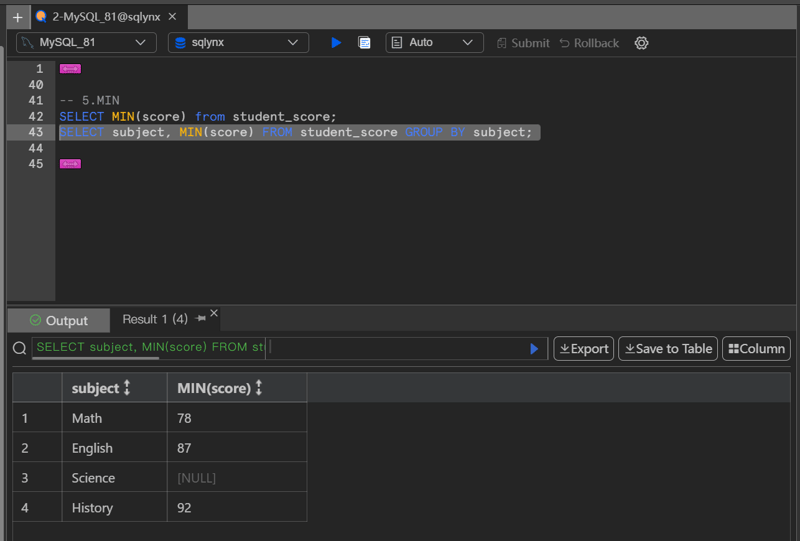
Task: Close the Result 1 tab
Action: pyautogui.click(x=214, y=313)
